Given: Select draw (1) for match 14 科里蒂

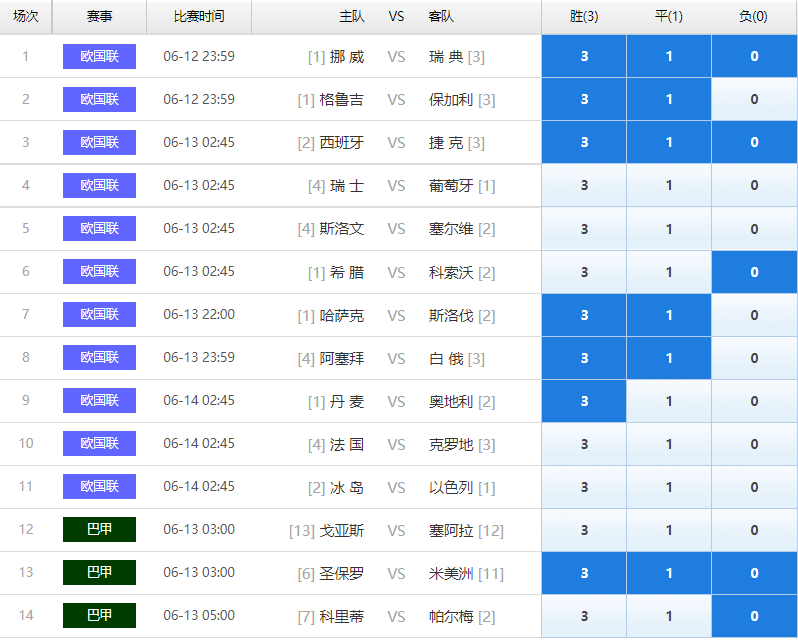Looking at the screenshot, I should [x=669, y=616].
